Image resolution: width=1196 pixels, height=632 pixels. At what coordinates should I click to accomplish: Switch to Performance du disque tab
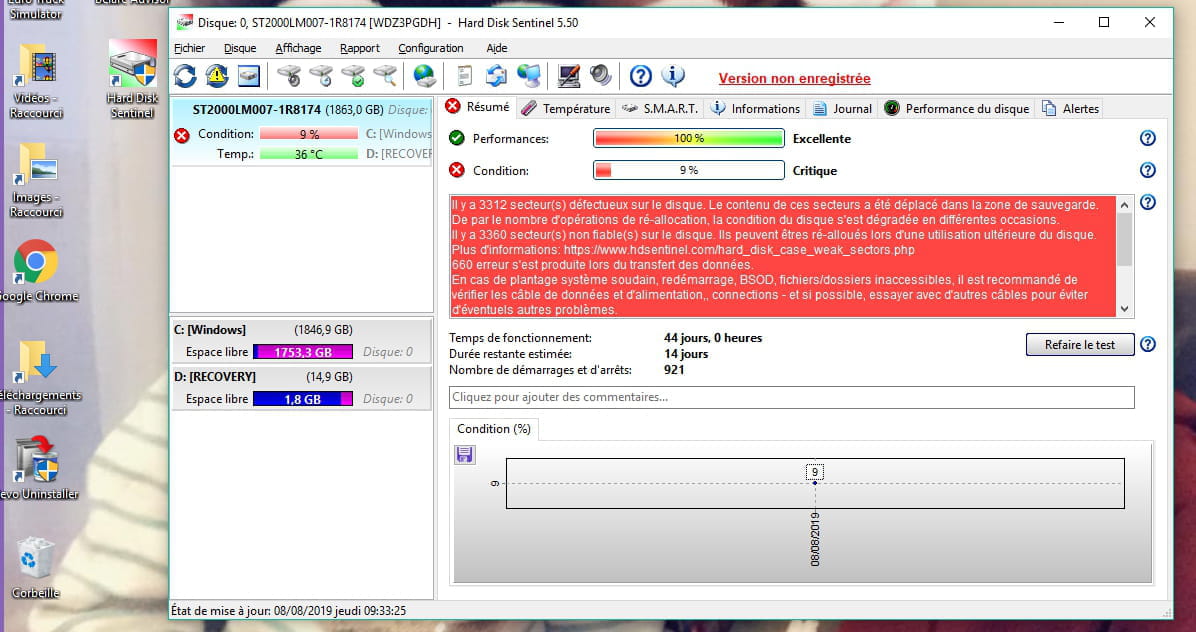(x=956, y=109)
